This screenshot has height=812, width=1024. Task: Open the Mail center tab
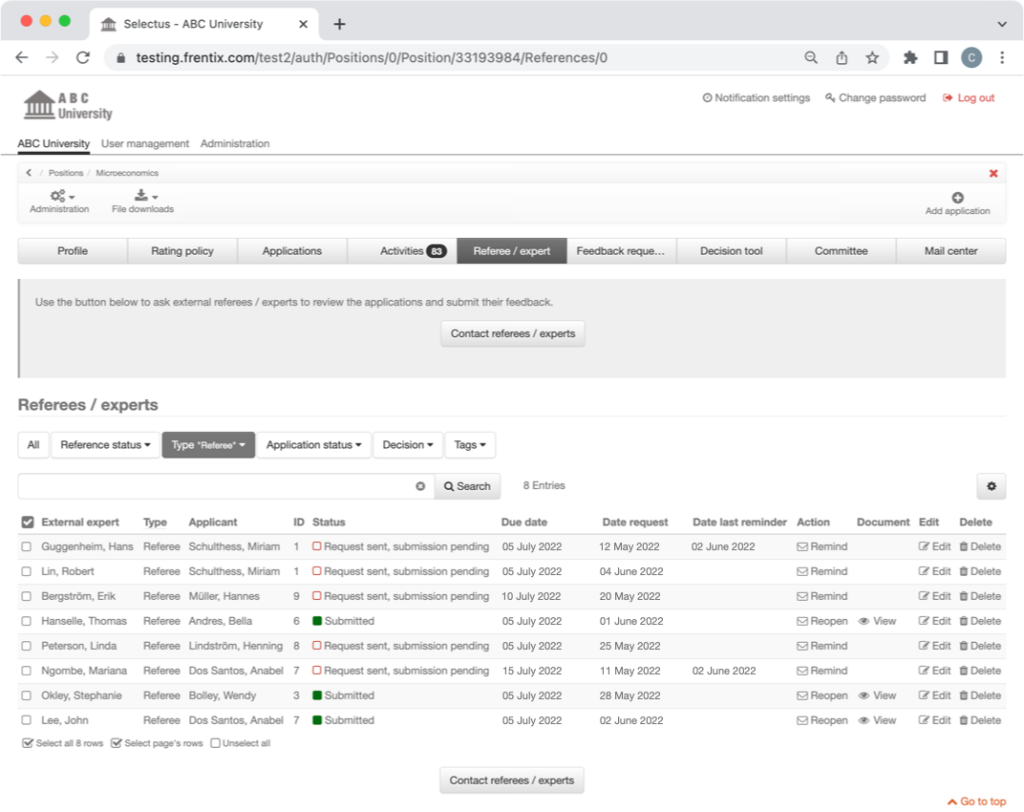point(950,251)
